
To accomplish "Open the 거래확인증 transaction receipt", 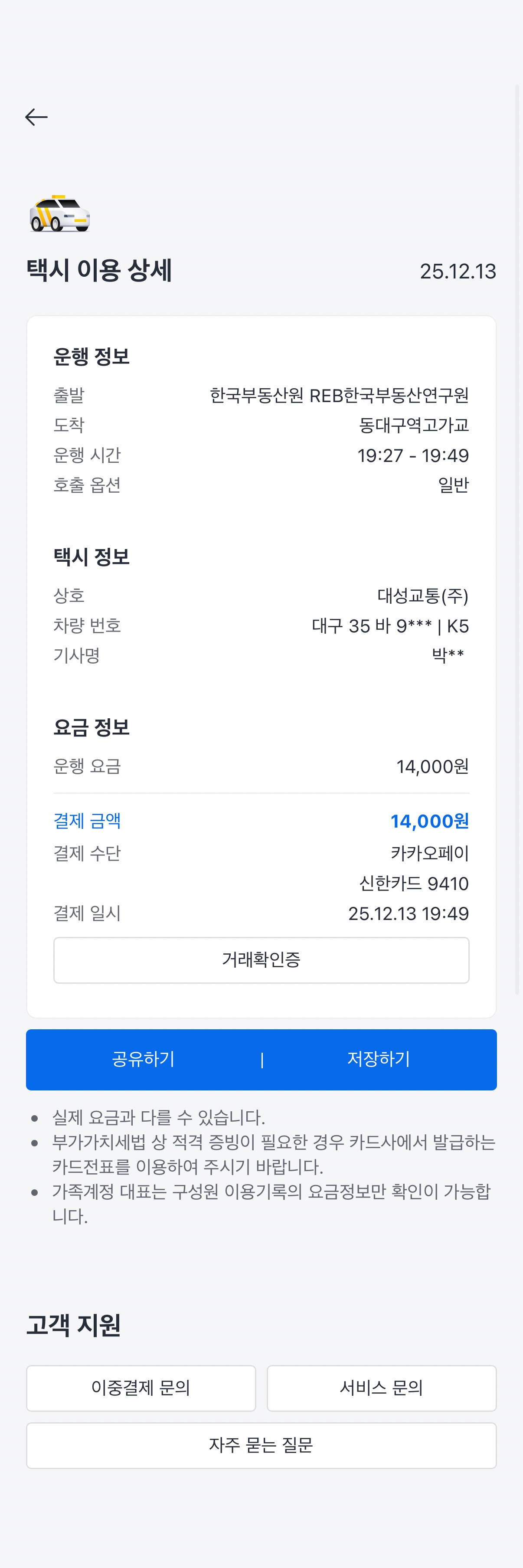I will point(261,960).
